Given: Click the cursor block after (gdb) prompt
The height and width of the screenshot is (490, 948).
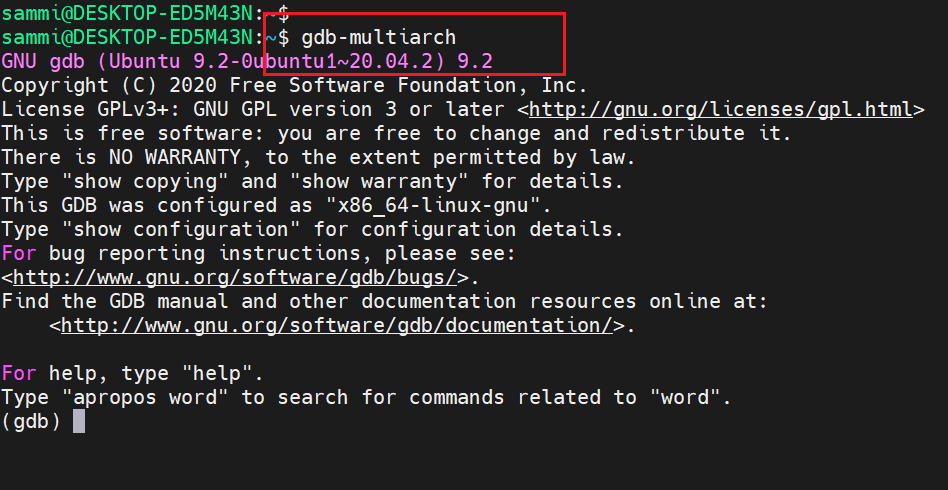Looking at the screenshot, I should pyautogui.click(x=79, y=421).
